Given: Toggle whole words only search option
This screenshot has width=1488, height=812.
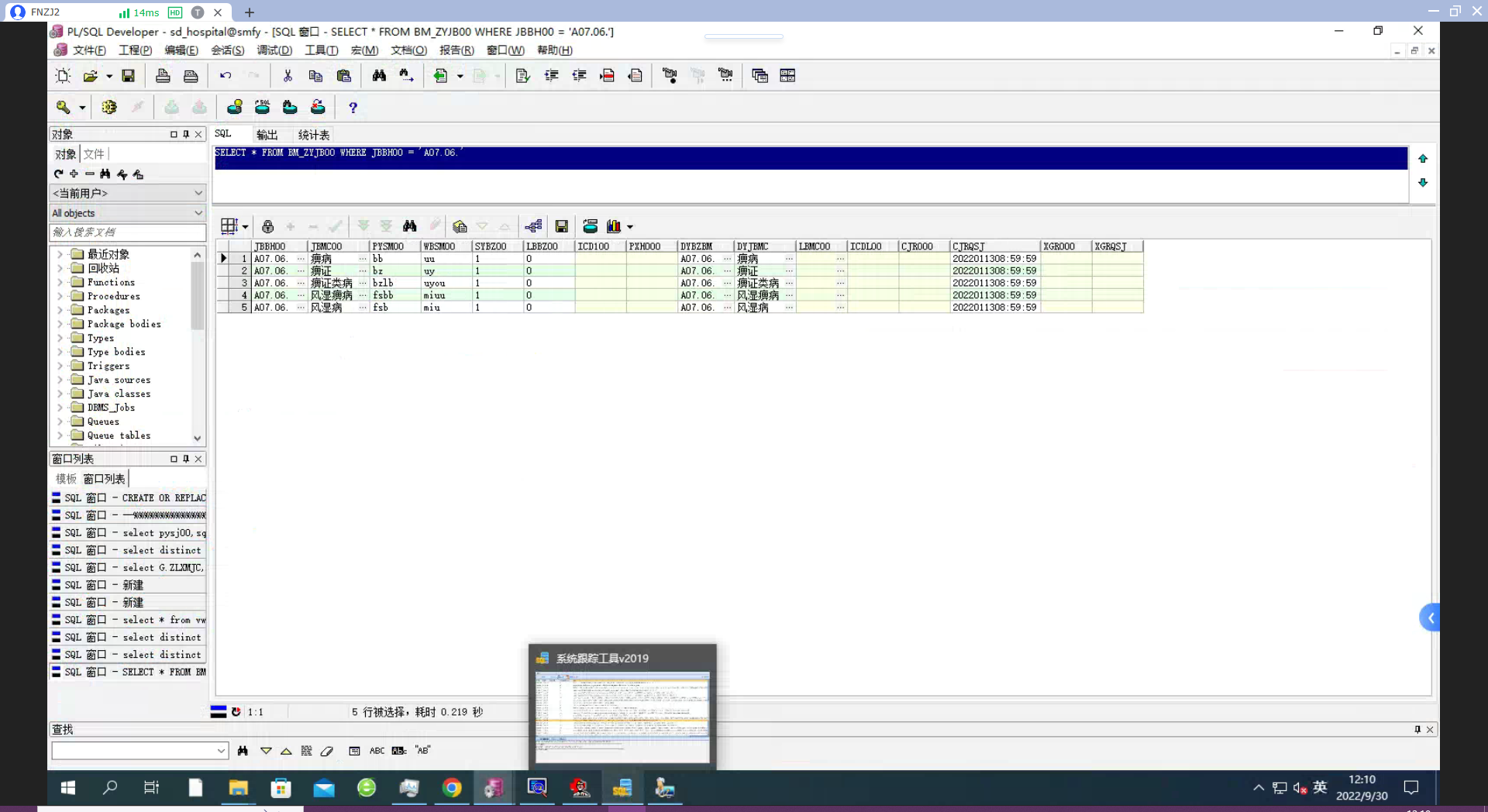Looking at the screenshot, I should tap(399, 751).
